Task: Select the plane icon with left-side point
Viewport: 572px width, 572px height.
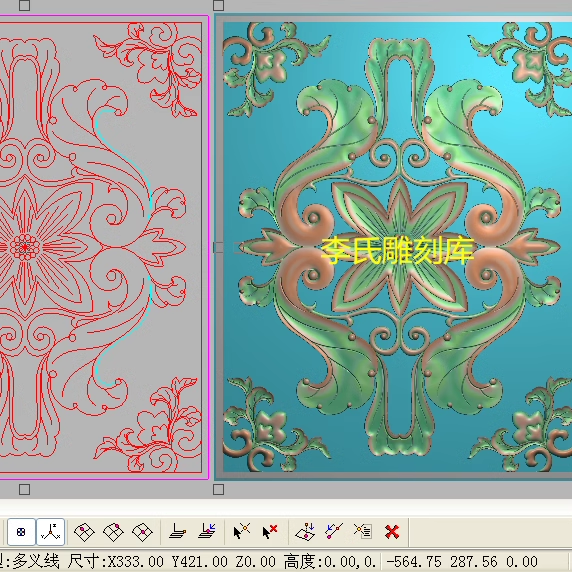Action: [84, 532]
